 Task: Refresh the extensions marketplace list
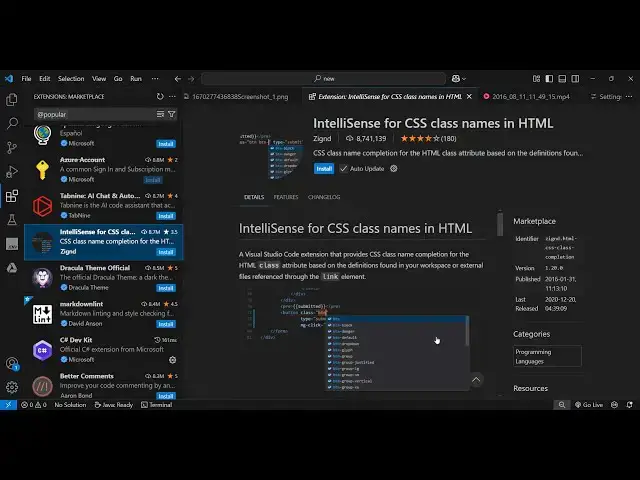pos(160,96)
